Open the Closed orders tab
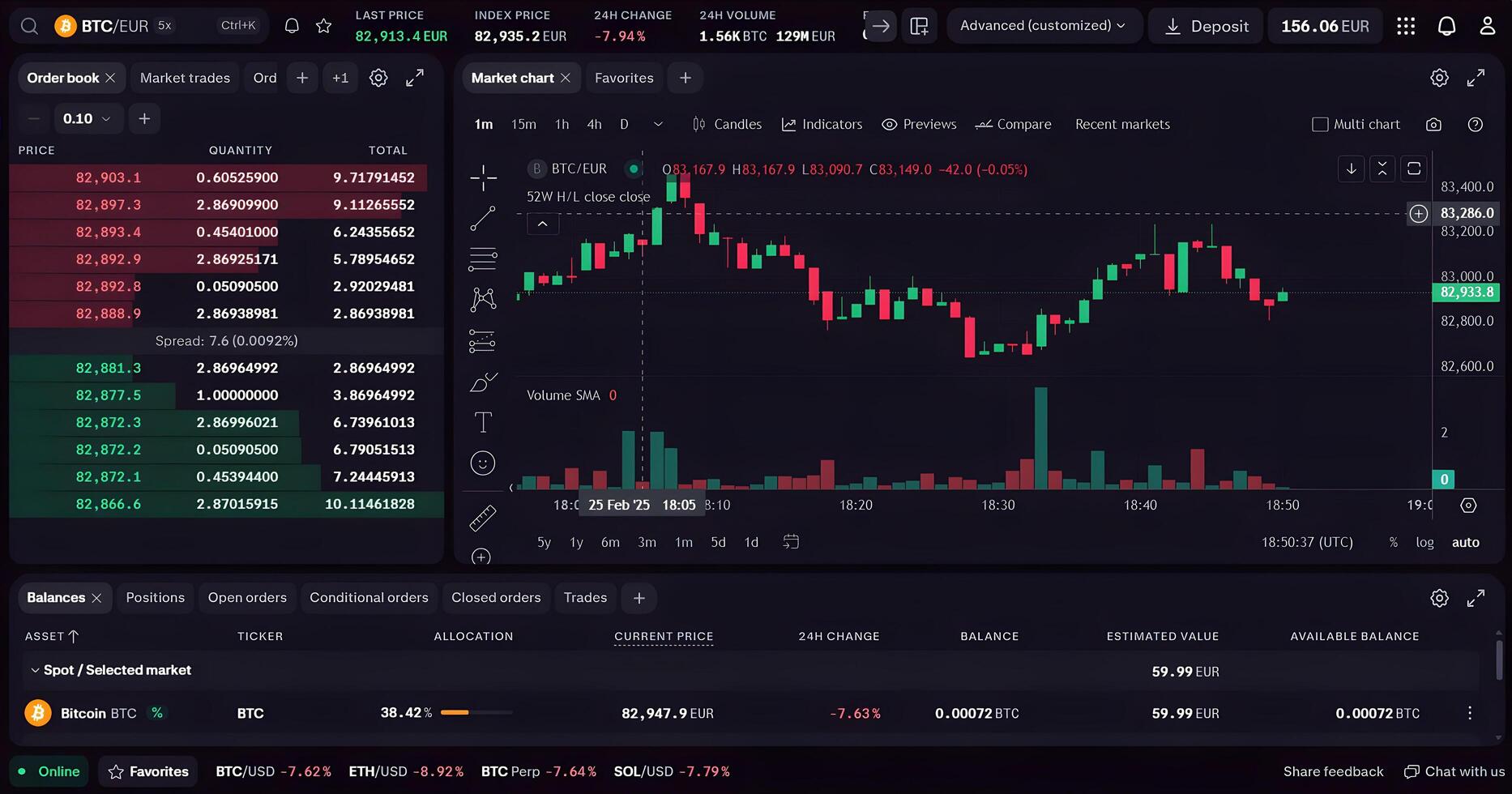Screen dimensions: 1512x794 pyautogui.click(x=496, y=598)
